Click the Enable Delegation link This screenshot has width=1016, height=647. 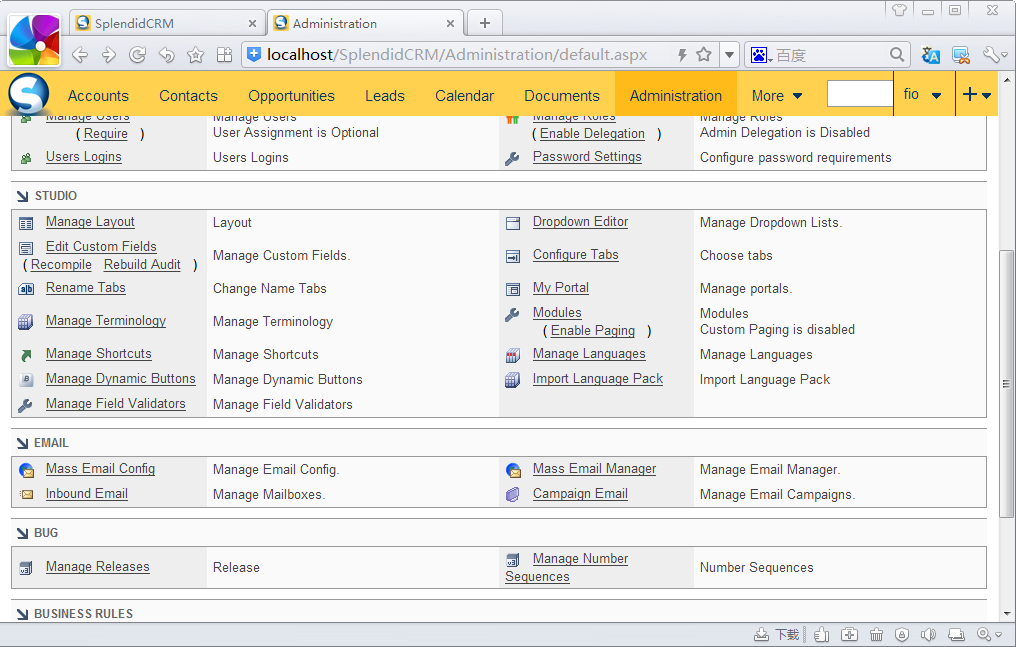tap(592, 134)
